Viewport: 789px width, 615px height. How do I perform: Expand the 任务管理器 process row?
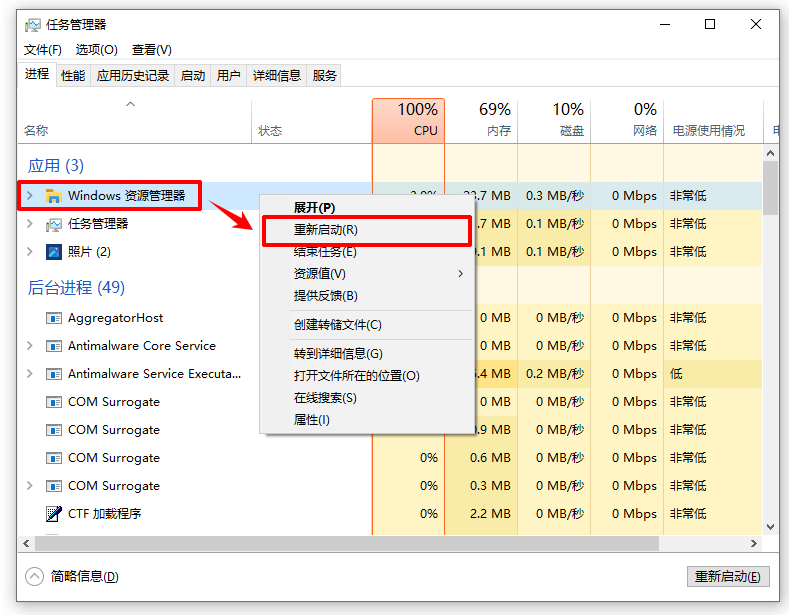click(x=30, y=223)
